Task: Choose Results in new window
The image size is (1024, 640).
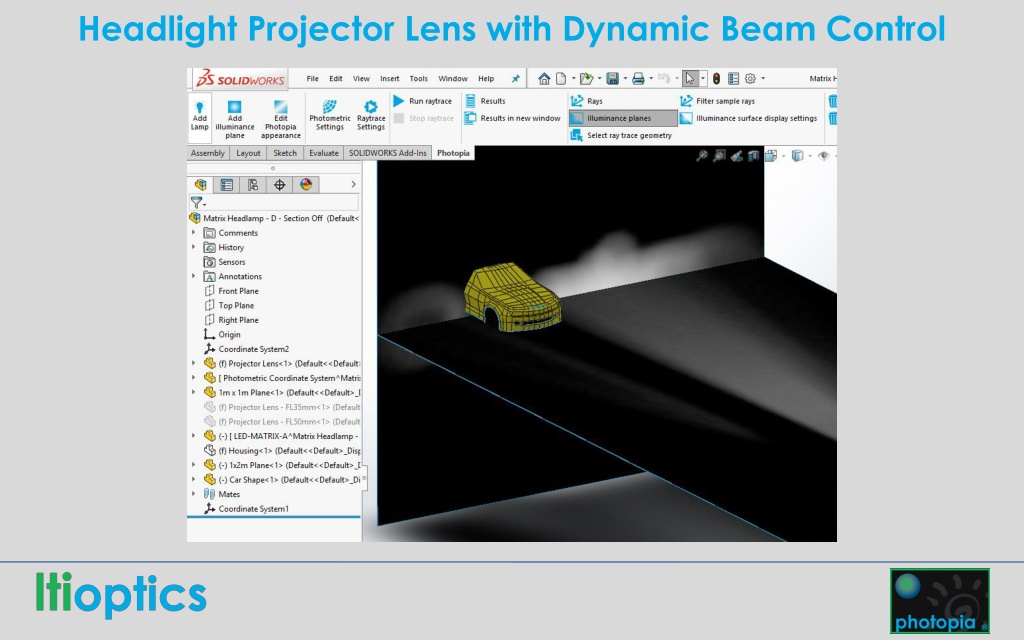Action: [513, 118]
